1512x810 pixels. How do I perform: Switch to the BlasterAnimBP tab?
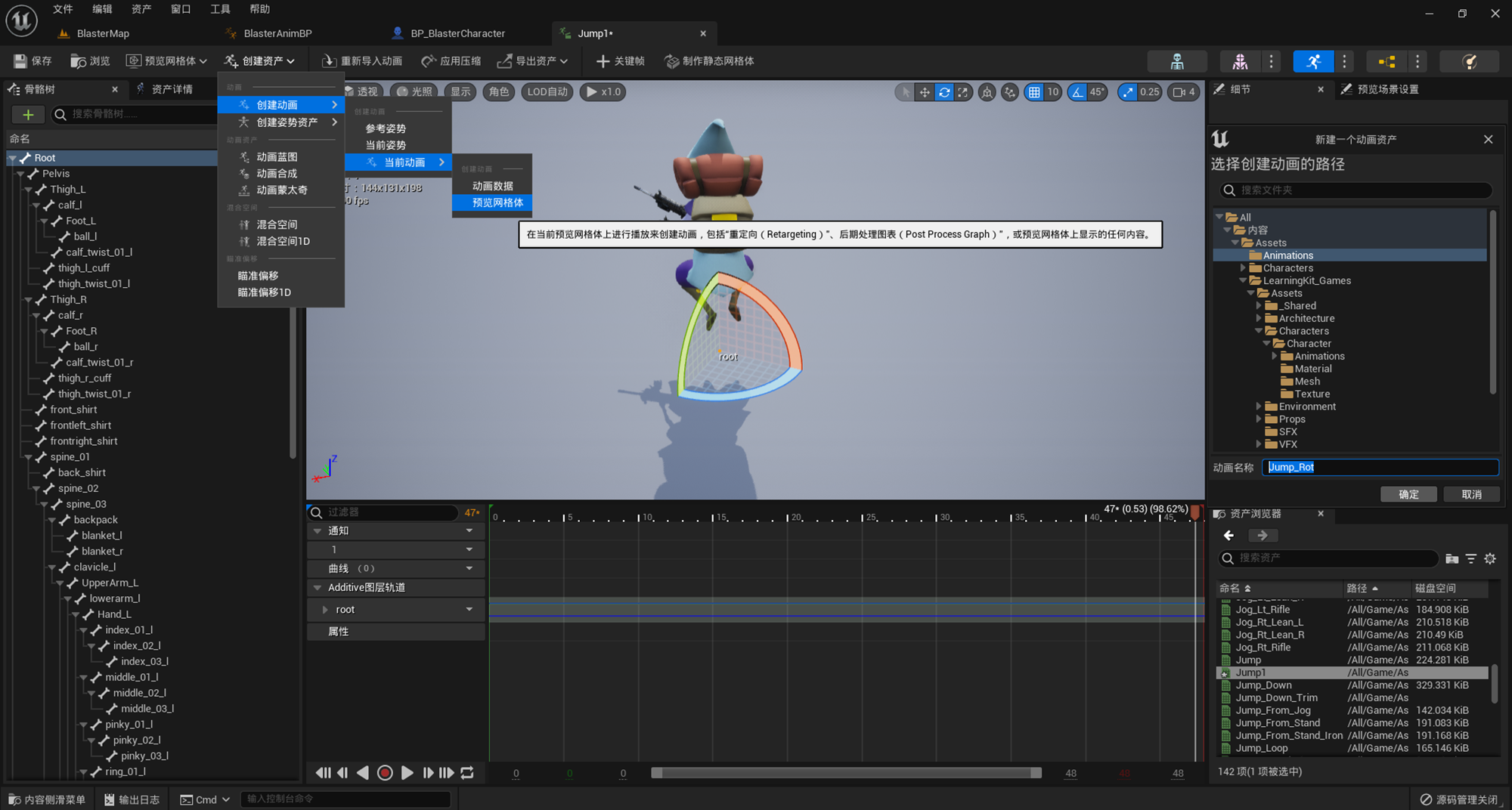click(x=277, y=33)
